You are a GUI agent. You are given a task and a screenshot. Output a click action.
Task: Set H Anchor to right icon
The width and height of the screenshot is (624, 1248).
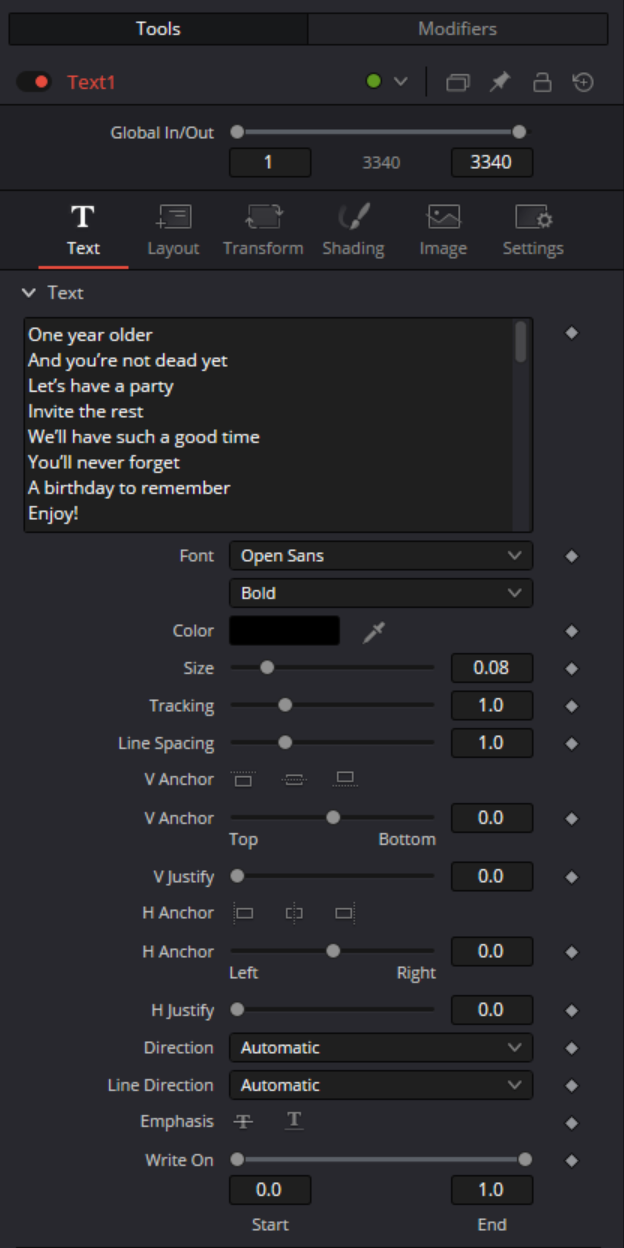[345, 913]
